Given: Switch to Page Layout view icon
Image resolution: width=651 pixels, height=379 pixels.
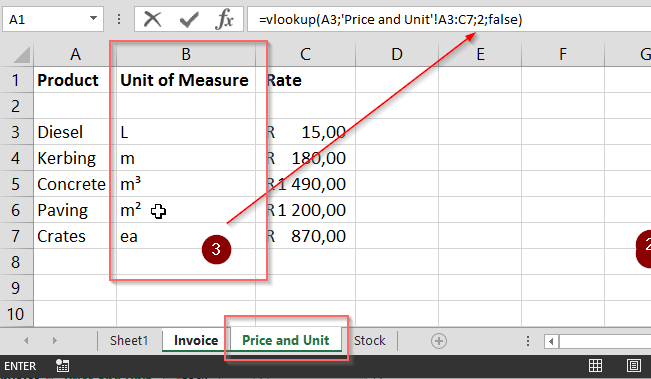Looking at the screenshot, I should (634, 366).
